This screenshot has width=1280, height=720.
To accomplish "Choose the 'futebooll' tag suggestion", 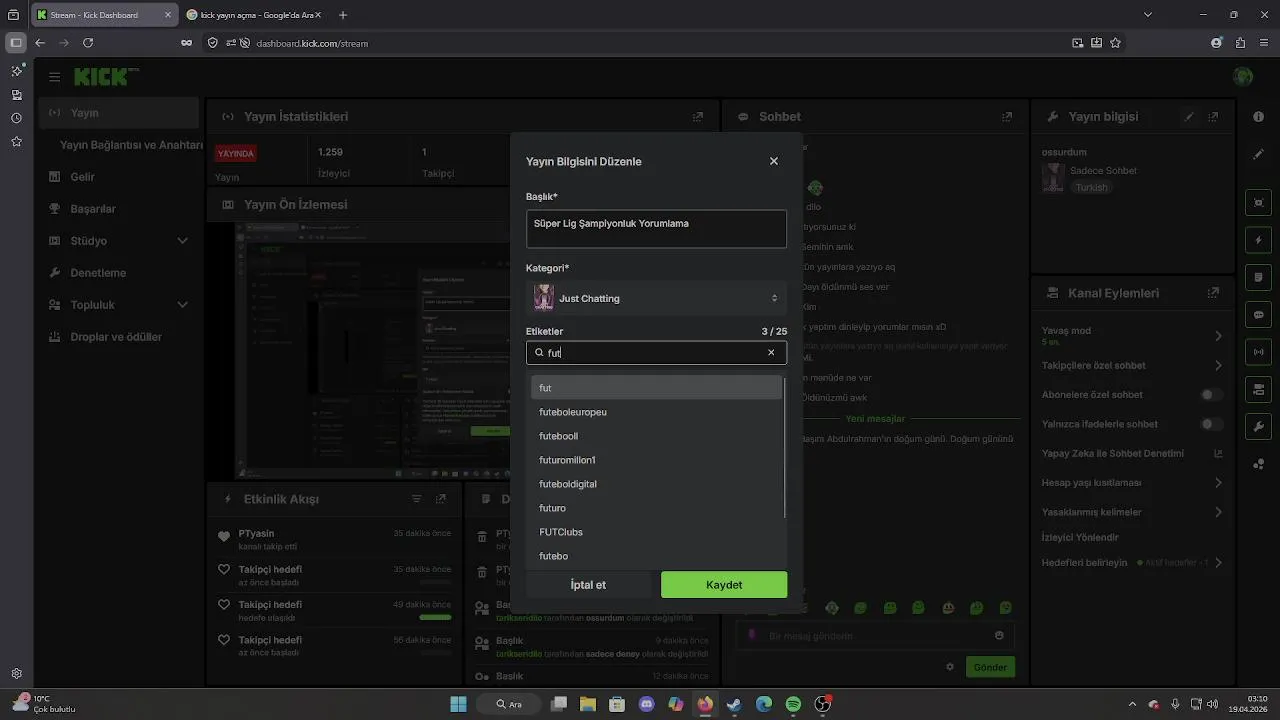I will [656, 436].
